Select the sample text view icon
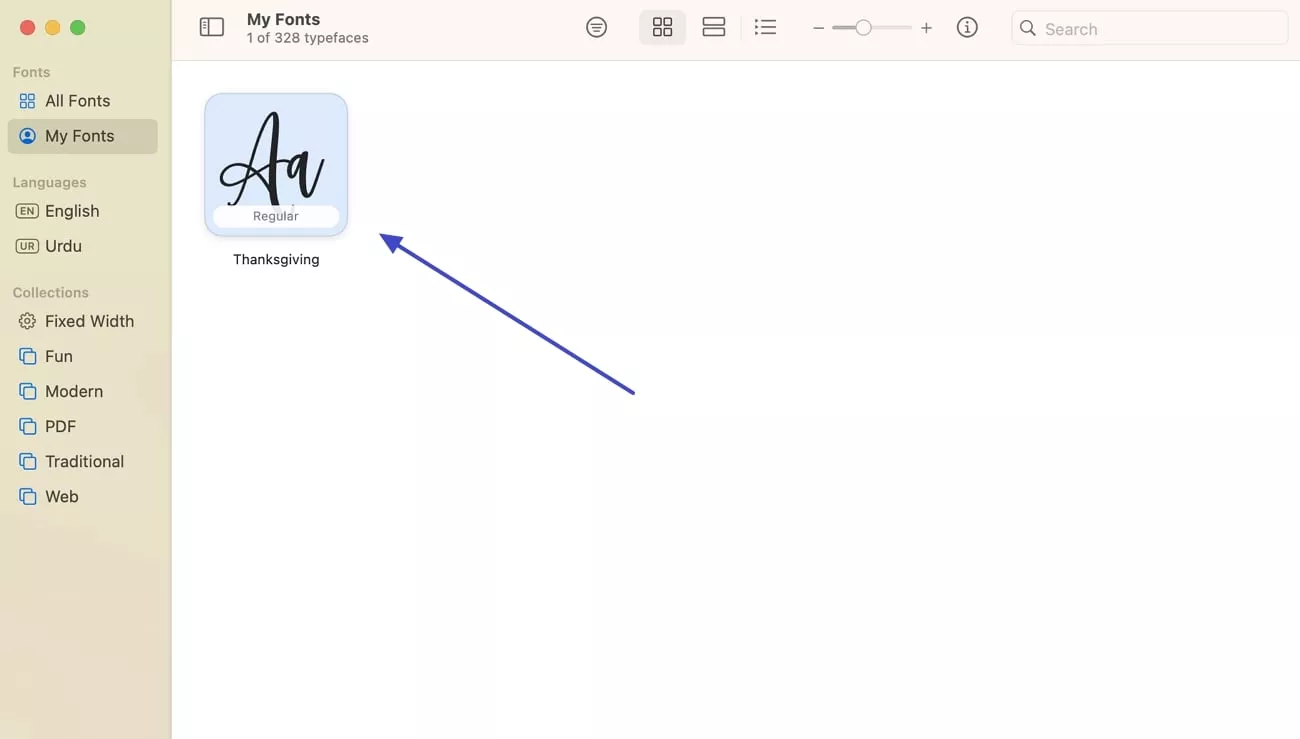1300x739 pixels. coord(597,27)
